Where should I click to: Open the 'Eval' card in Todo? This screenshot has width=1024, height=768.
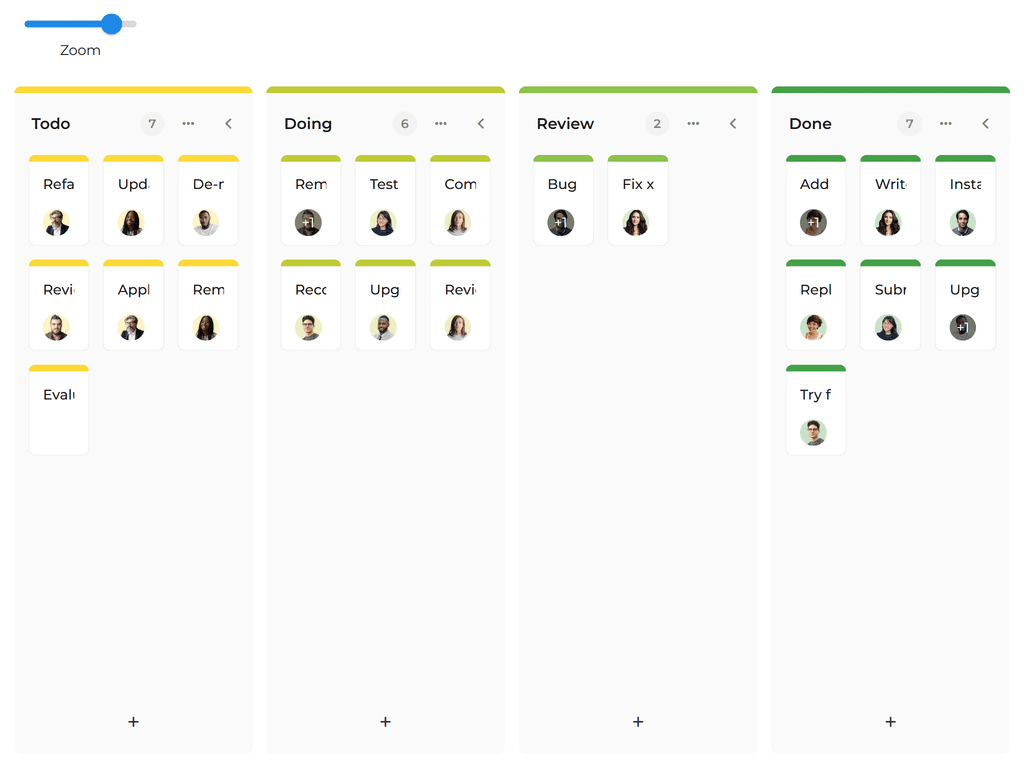click(59, 395)
